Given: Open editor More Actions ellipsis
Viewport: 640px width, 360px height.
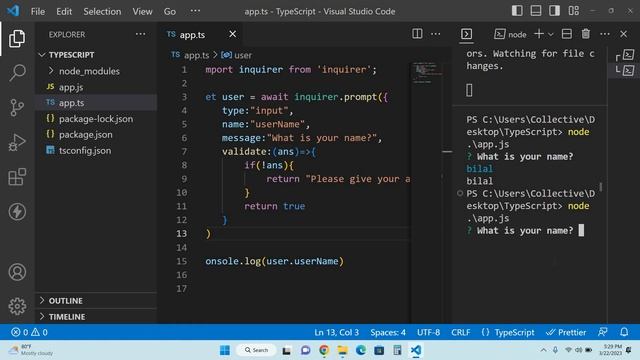Looking at the screenshot, I should [436, 34].
